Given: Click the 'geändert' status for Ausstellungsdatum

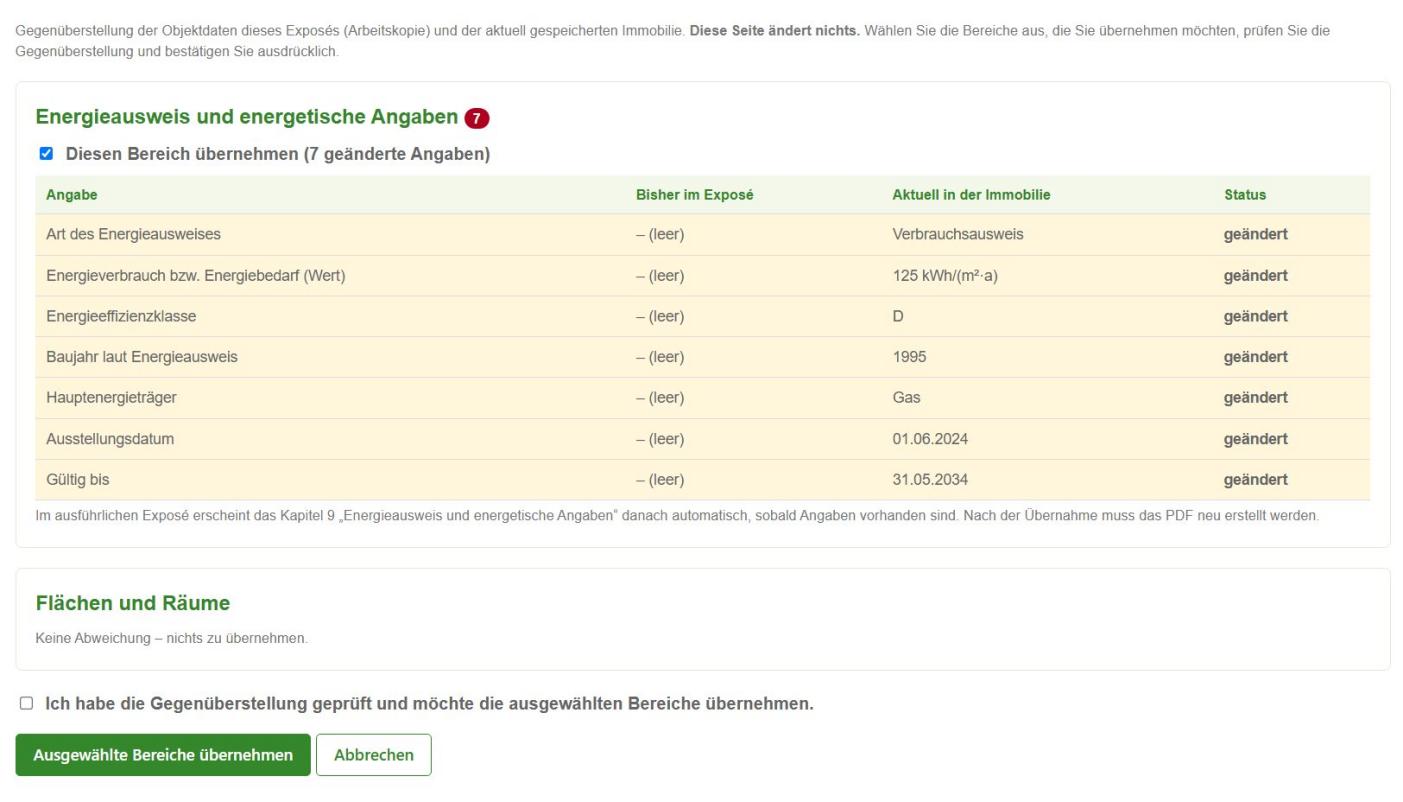Looking at the screenshot, I should (x=1256, y=439).
